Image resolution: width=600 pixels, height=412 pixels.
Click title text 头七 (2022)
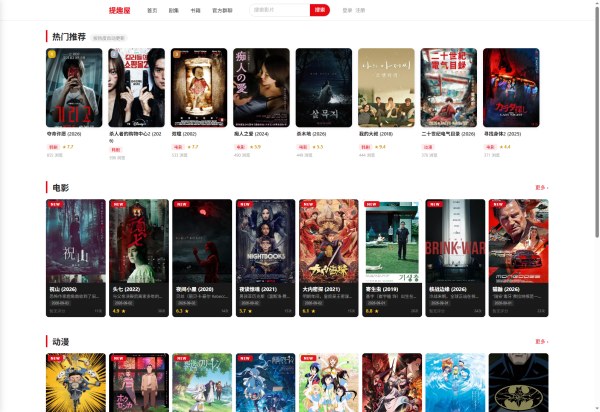point(126,289)
